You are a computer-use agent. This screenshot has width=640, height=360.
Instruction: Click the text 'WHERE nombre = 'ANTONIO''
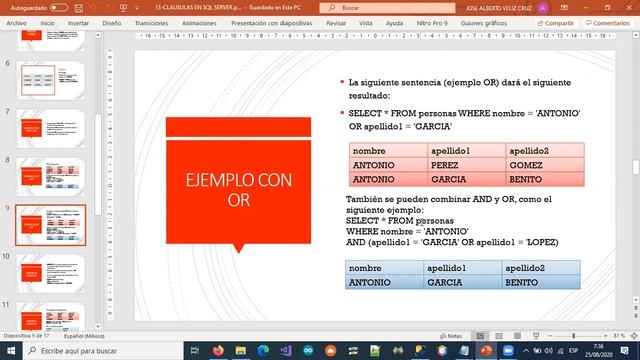pyautogui.click(x=407, y=231)
